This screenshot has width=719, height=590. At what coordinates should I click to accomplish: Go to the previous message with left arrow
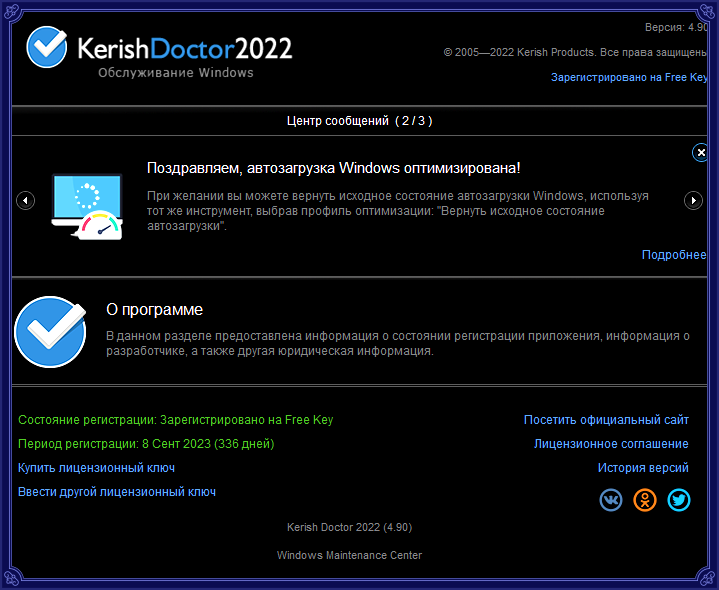(26, 200)
